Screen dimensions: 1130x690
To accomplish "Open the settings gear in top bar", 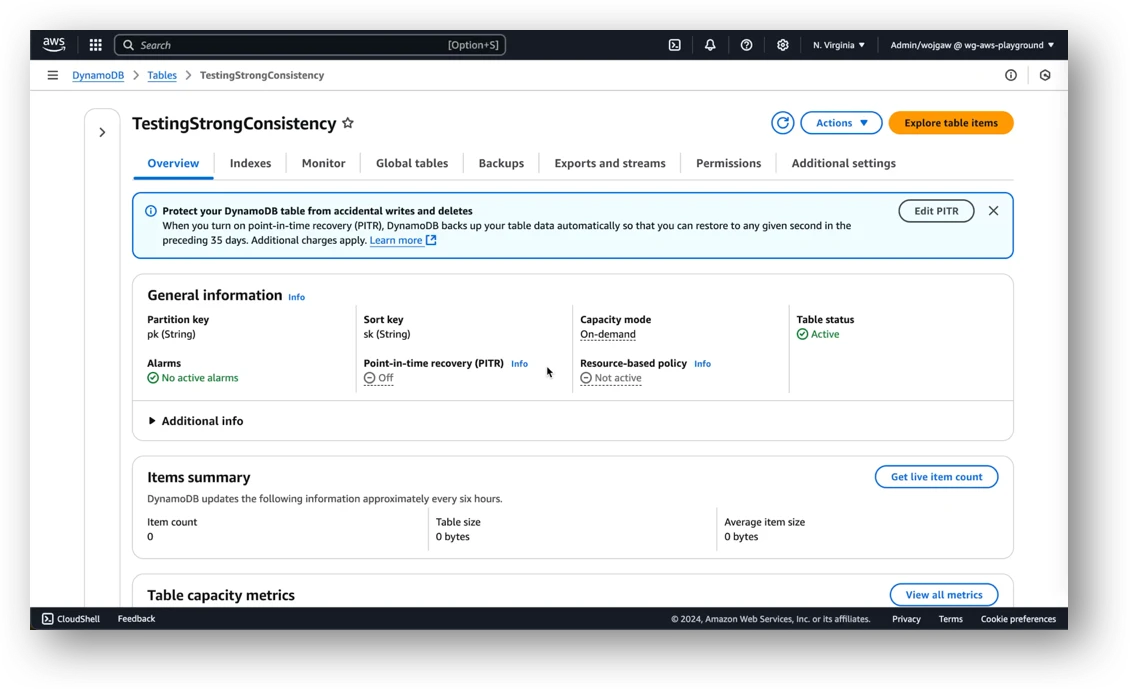I will [783, 45].
